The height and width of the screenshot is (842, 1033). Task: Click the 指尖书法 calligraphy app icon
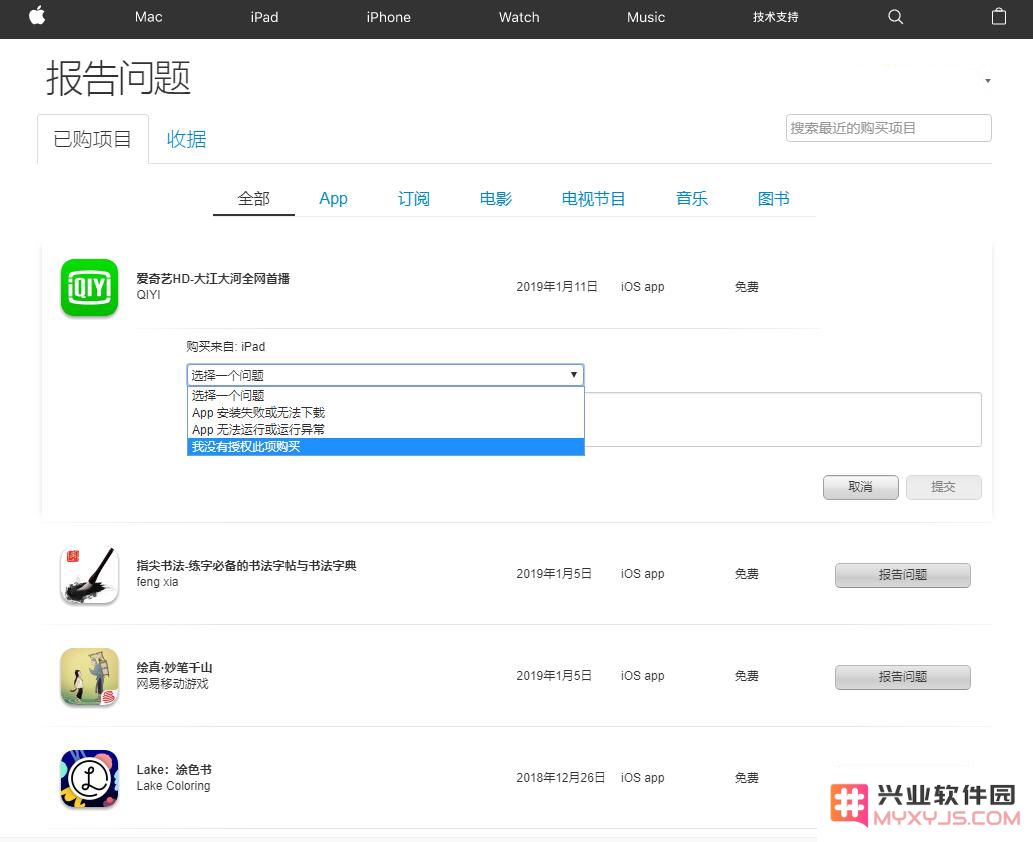(x=90, y=575)
